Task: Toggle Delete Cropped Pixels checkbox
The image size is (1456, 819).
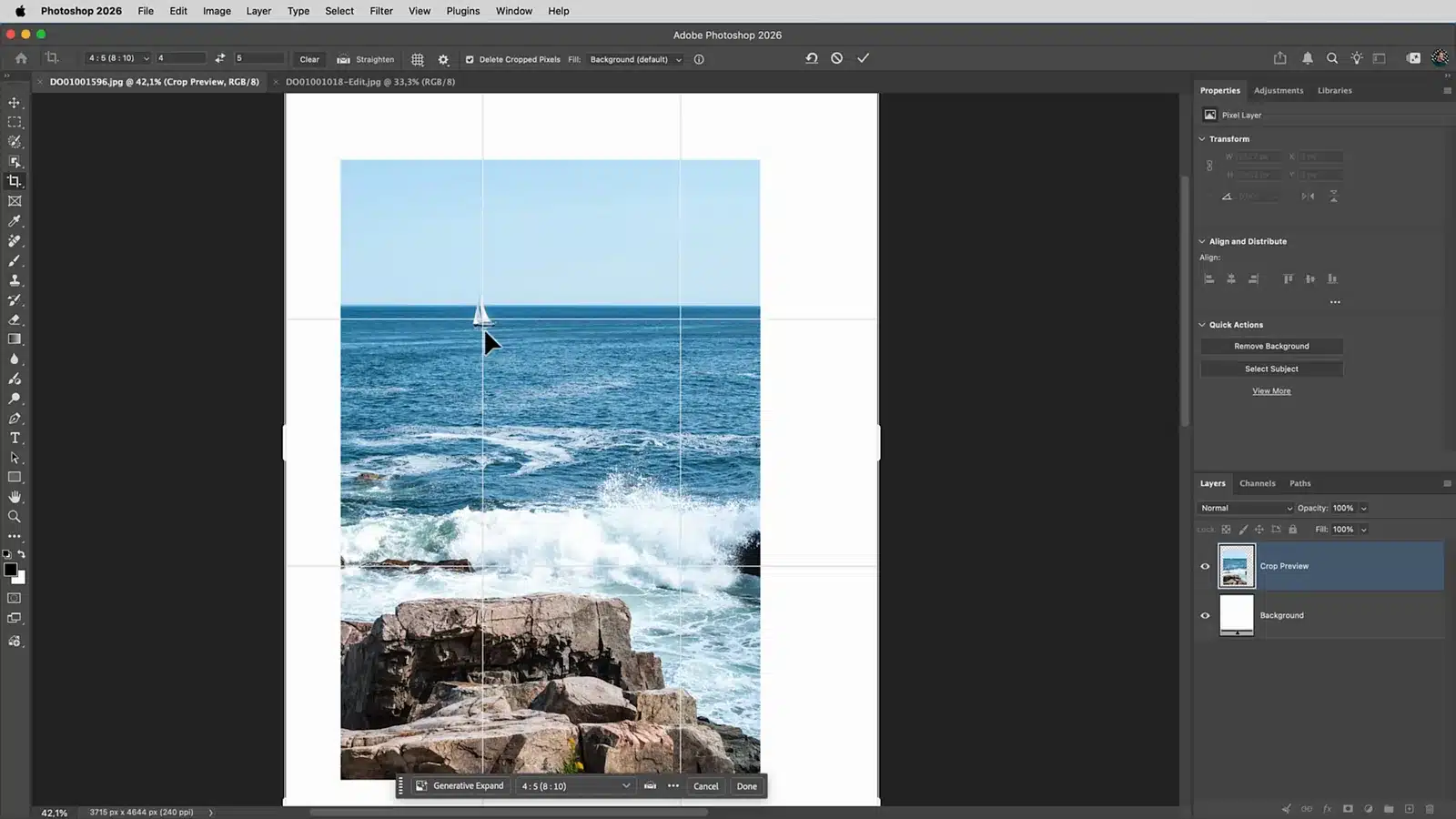Action: tap(470, 59)
